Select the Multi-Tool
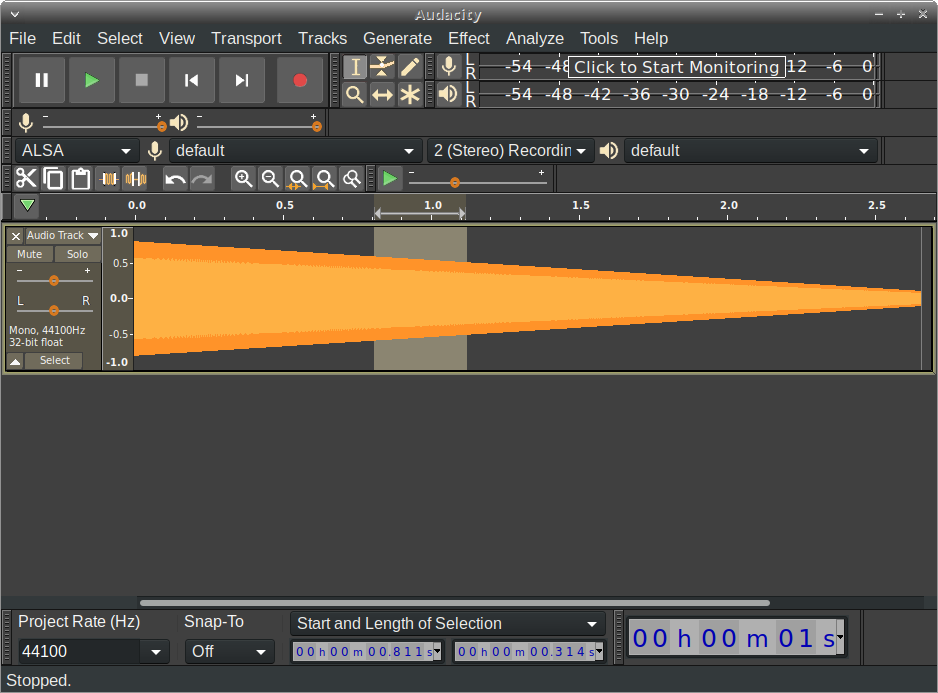 410,93
